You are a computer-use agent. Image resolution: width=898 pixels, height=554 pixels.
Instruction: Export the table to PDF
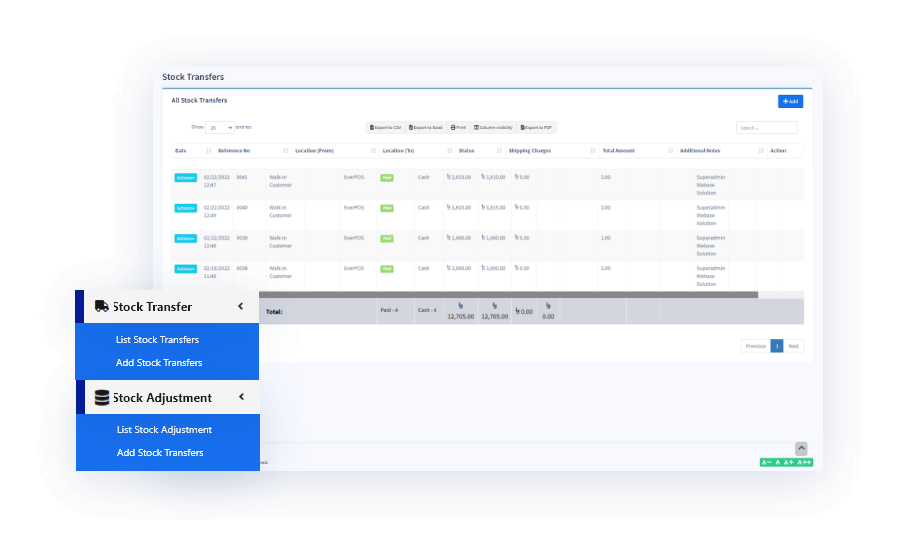[x=537, y=128]
